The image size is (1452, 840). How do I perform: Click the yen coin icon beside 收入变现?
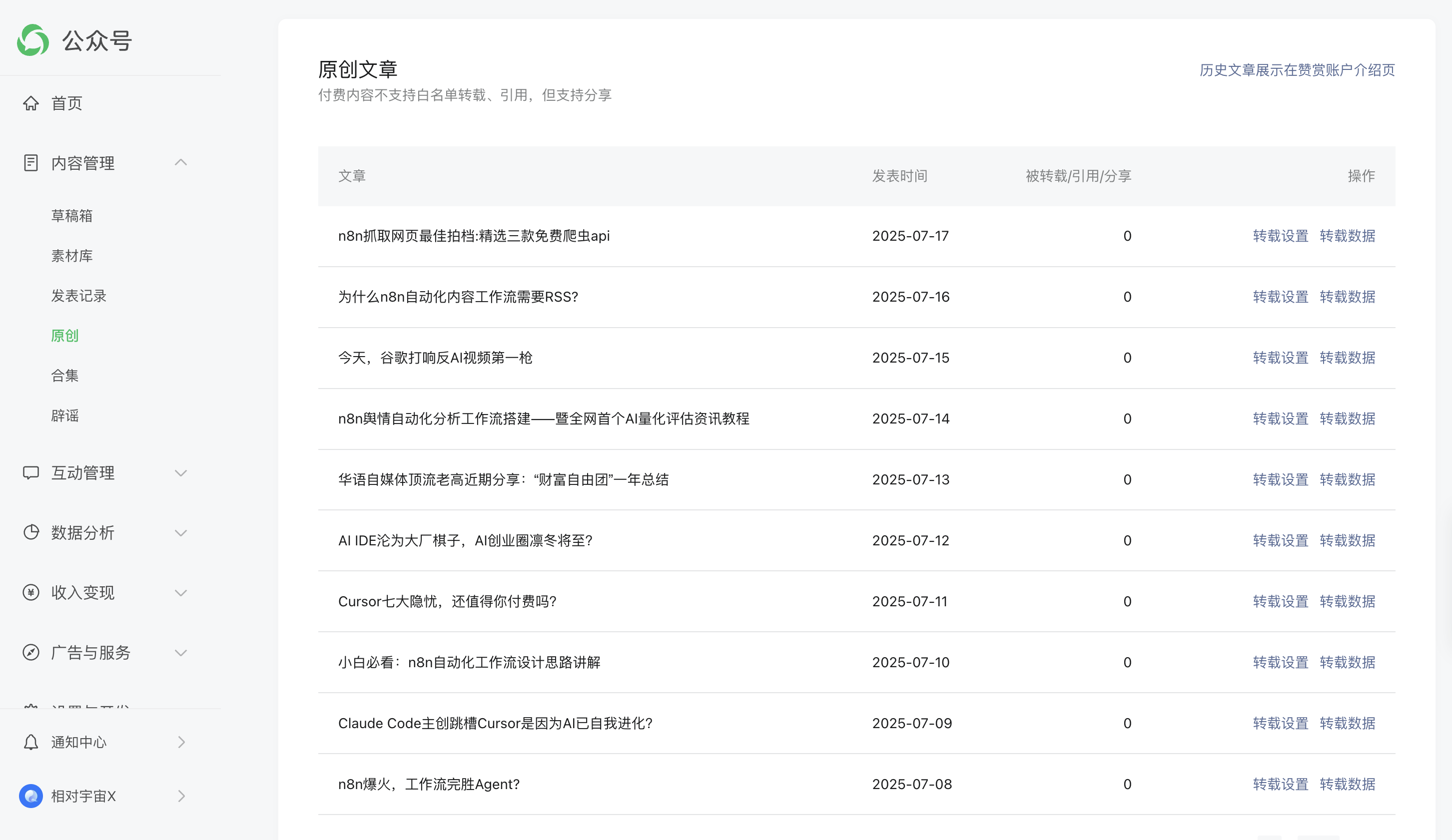click(31, 592)
